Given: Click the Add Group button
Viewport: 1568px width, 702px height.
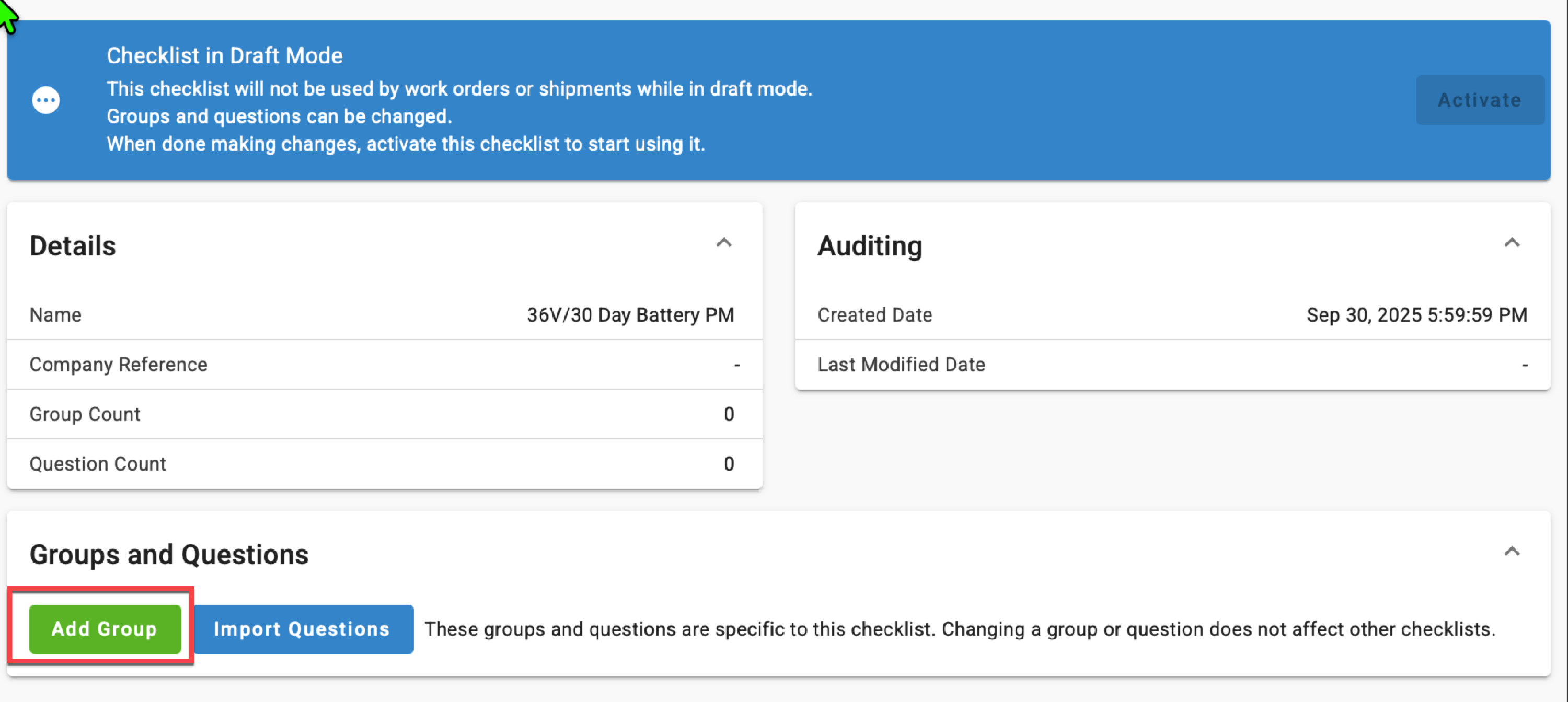Looking at the screenshot, I should coord(105,629).
